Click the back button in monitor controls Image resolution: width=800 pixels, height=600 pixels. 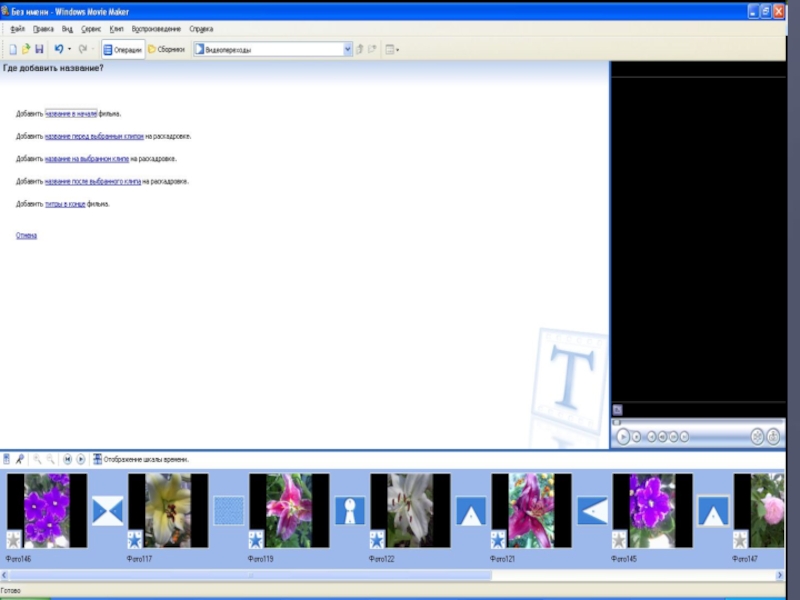point(651,437)
